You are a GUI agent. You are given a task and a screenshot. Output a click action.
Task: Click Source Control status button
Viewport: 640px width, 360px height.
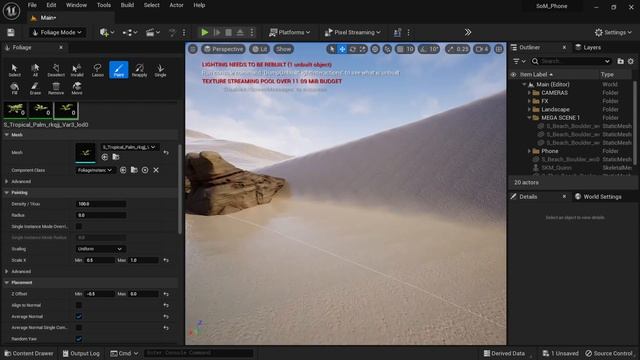click(x=609, y=353)
